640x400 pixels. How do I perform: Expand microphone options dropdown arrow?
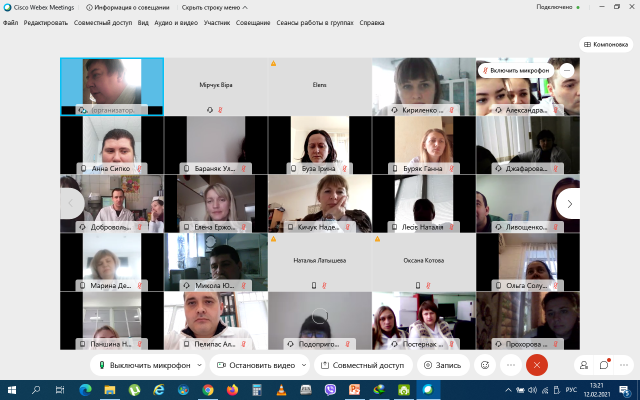click(200, 365)
